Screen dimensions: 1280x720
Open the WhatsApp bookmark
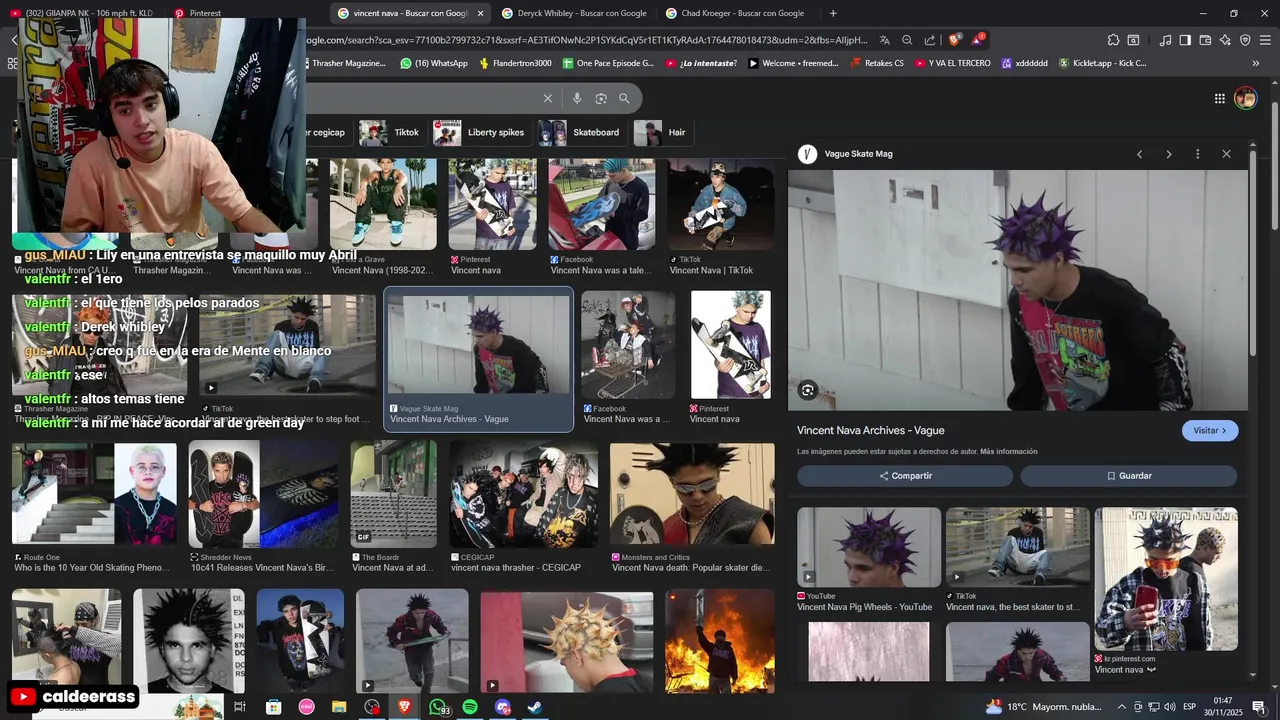(433, 63)
